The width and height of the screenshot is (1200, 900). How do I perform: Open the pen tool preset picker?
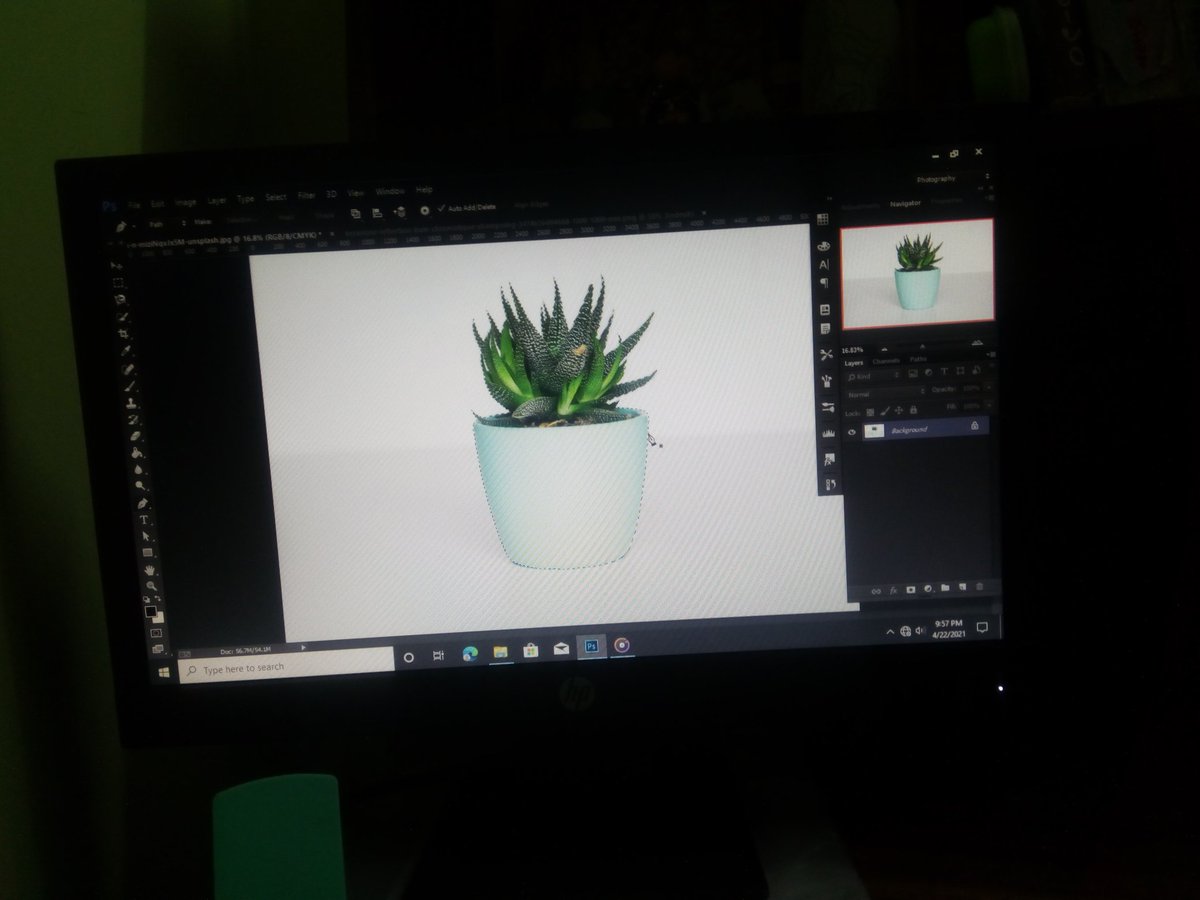click(x=123, y=226)
